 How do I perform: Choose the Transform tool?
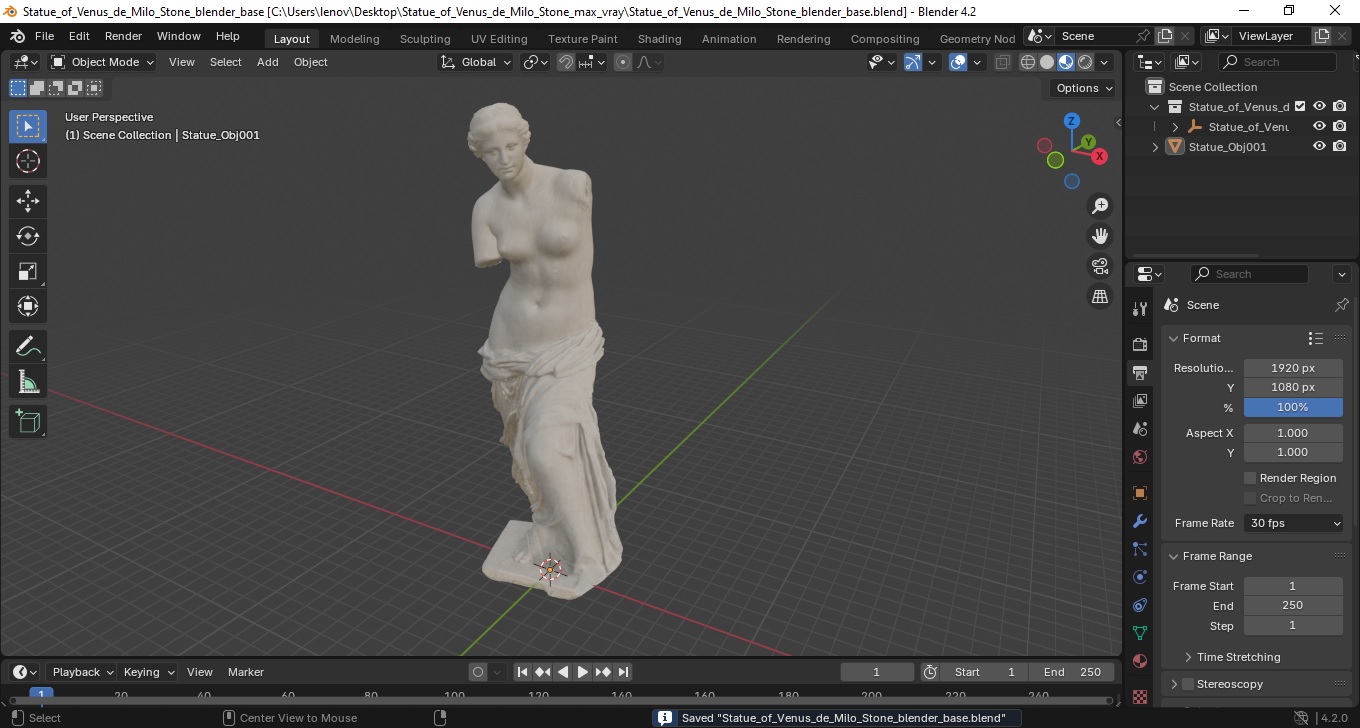tap(28, 306)
